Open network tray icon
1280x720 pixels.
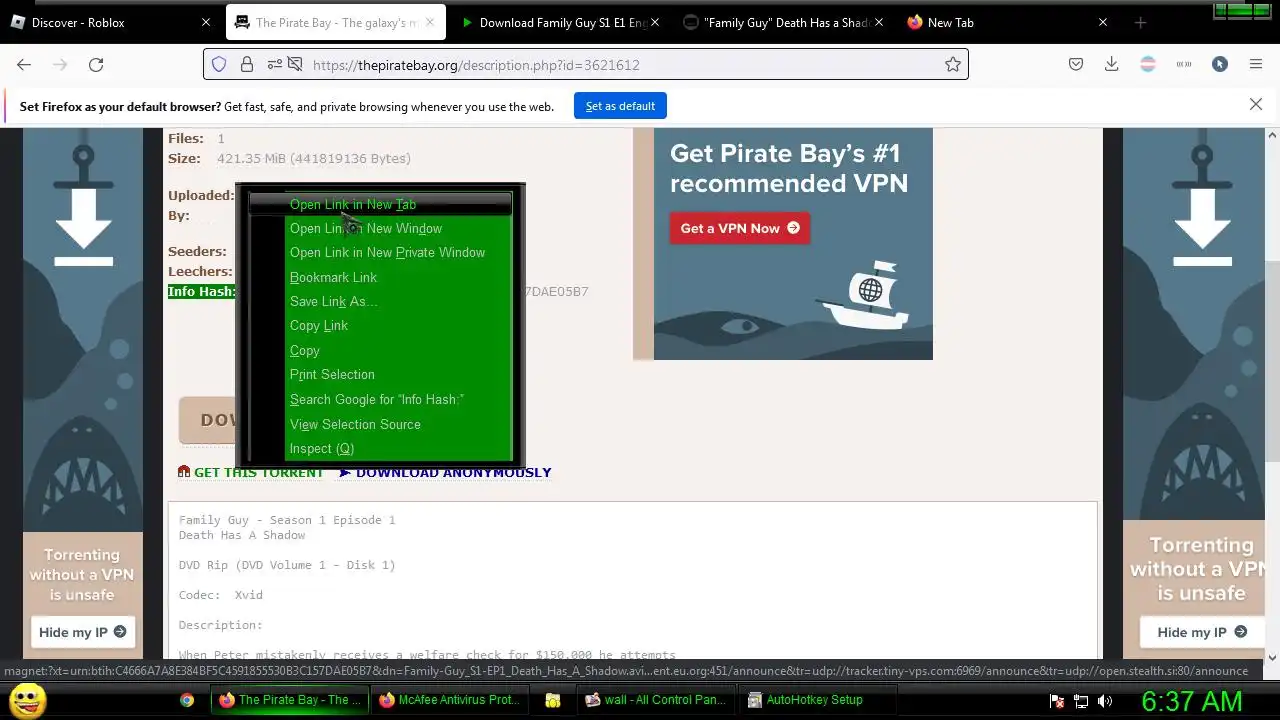(1081, 701)
